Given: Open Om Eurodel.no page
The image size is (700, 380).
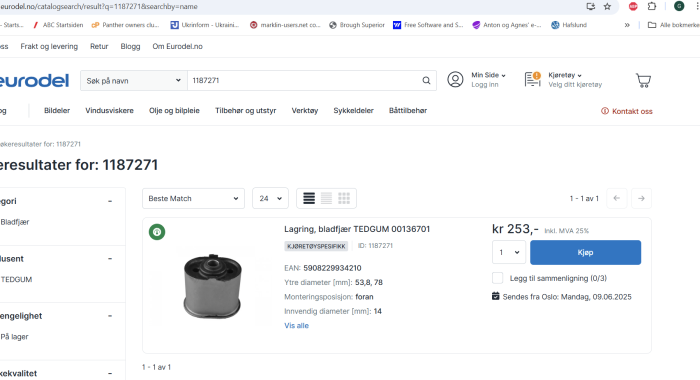Looking at the screenshot, I should (x=177, y=46).
